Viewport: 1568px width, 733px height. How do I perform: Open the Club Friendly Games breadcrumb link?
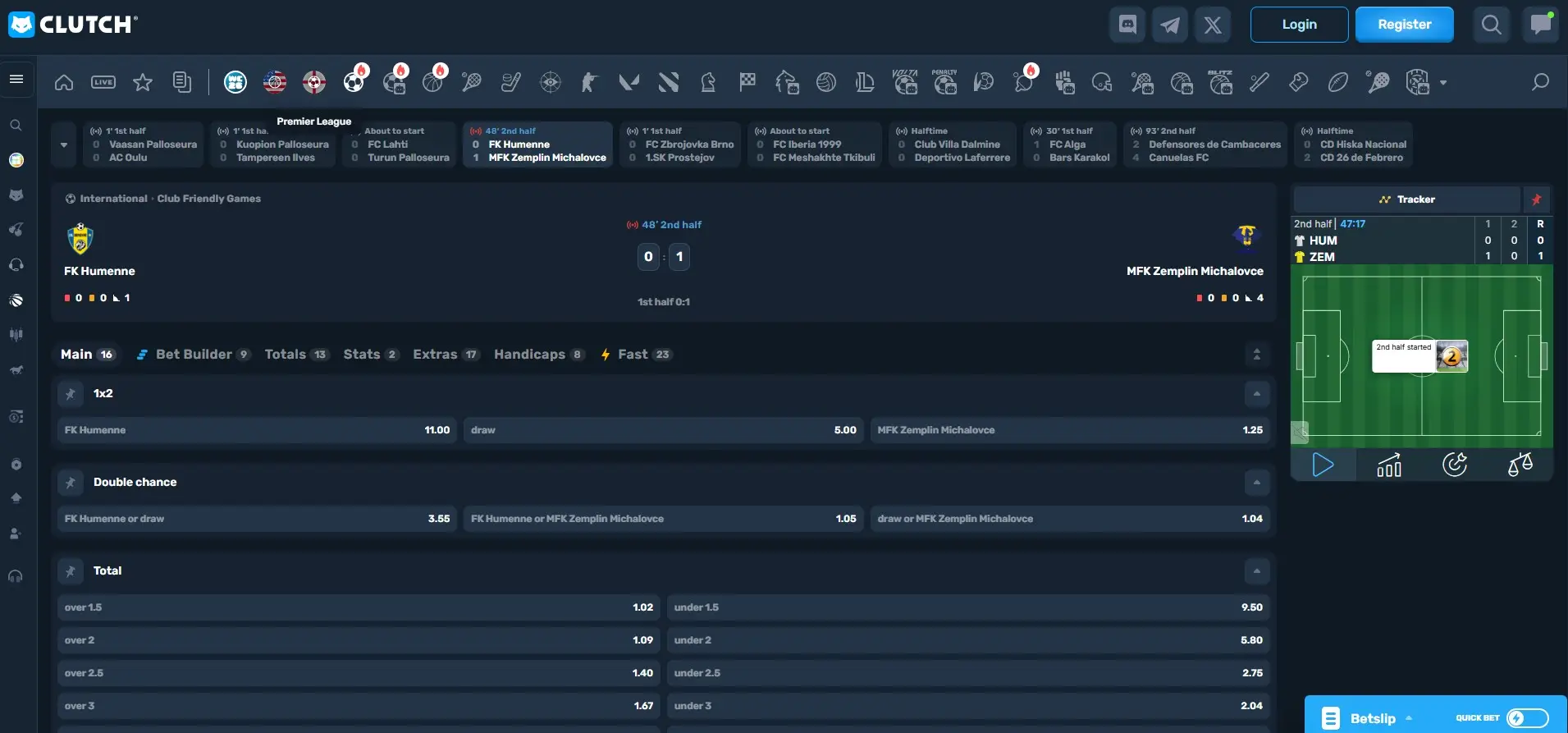(209, 199)
